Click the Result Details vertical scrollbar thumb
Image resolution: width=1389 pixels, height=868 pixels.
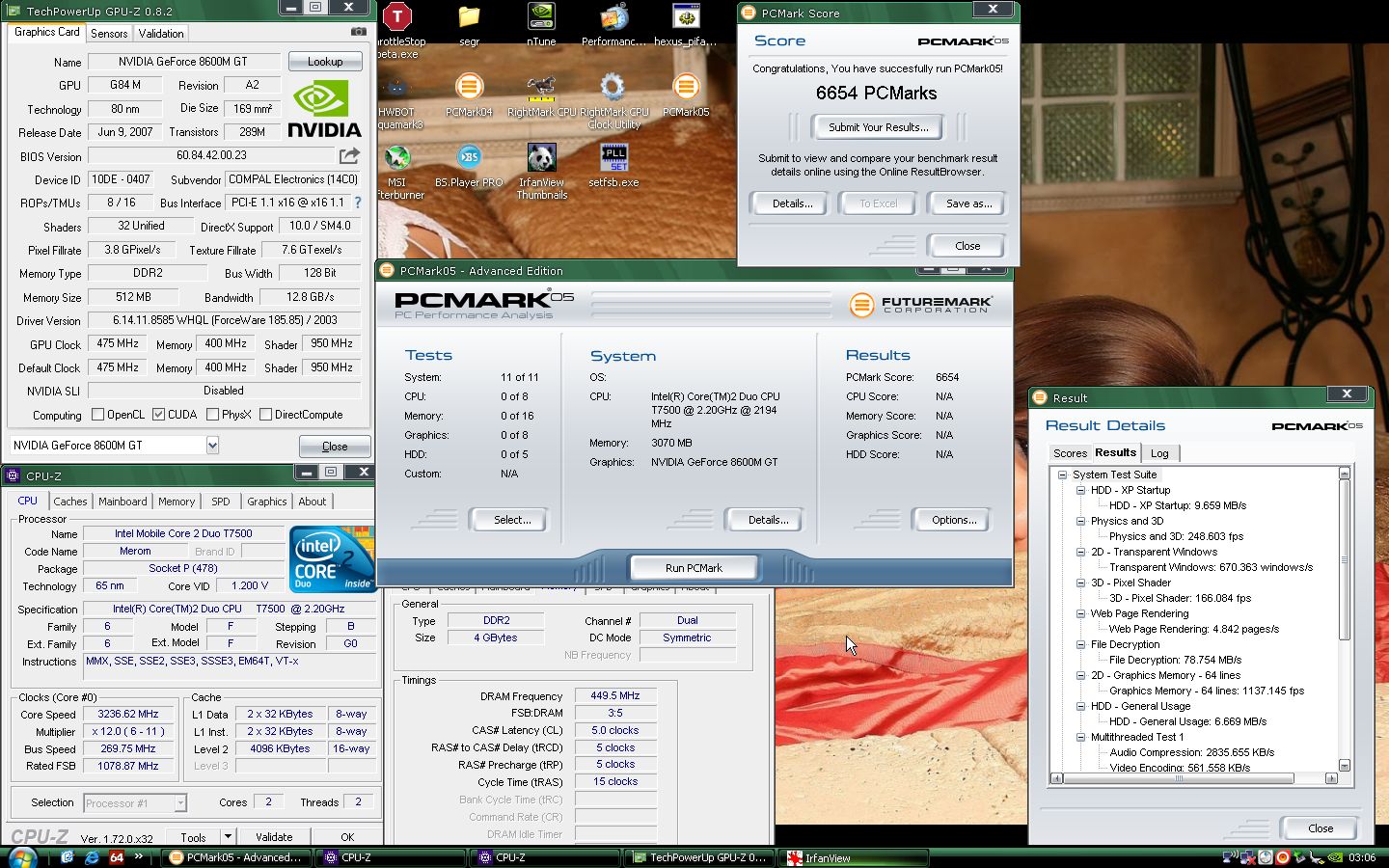[x=1345, y=559]
